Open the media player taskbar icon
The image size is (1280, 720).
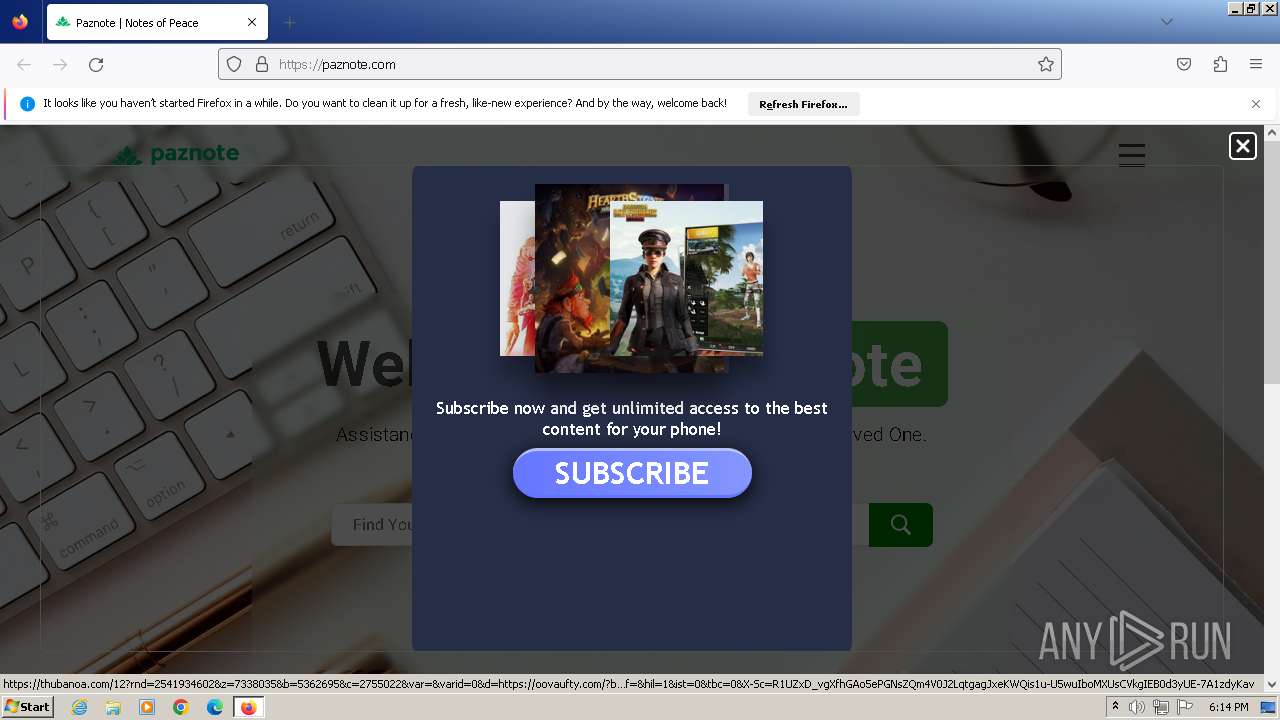click(x=147, y=707)
